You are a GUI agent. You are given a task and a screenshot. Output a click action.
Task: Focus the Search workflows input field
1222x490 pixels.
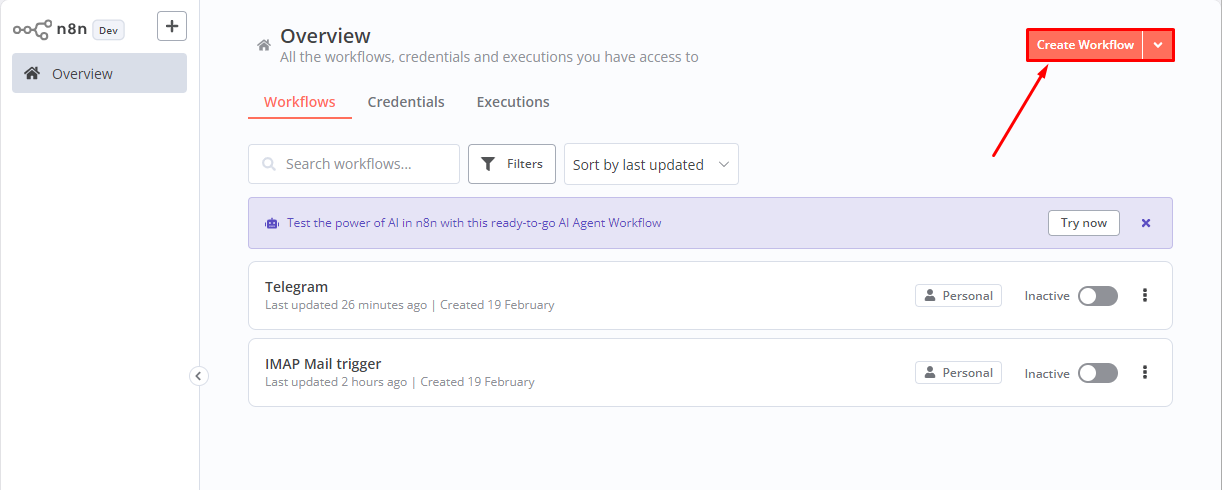354,164
